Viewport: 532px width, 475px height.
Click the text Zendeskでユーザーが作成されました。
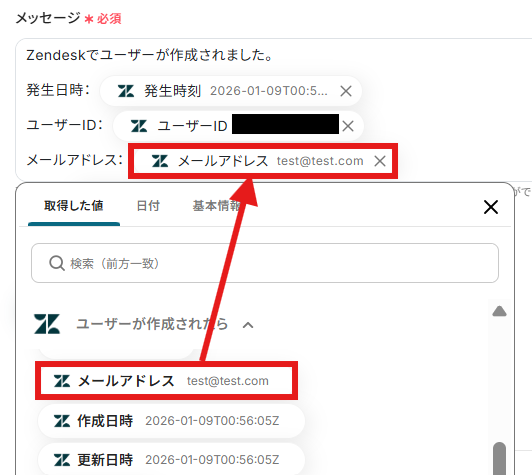click(x=149, y=55)
